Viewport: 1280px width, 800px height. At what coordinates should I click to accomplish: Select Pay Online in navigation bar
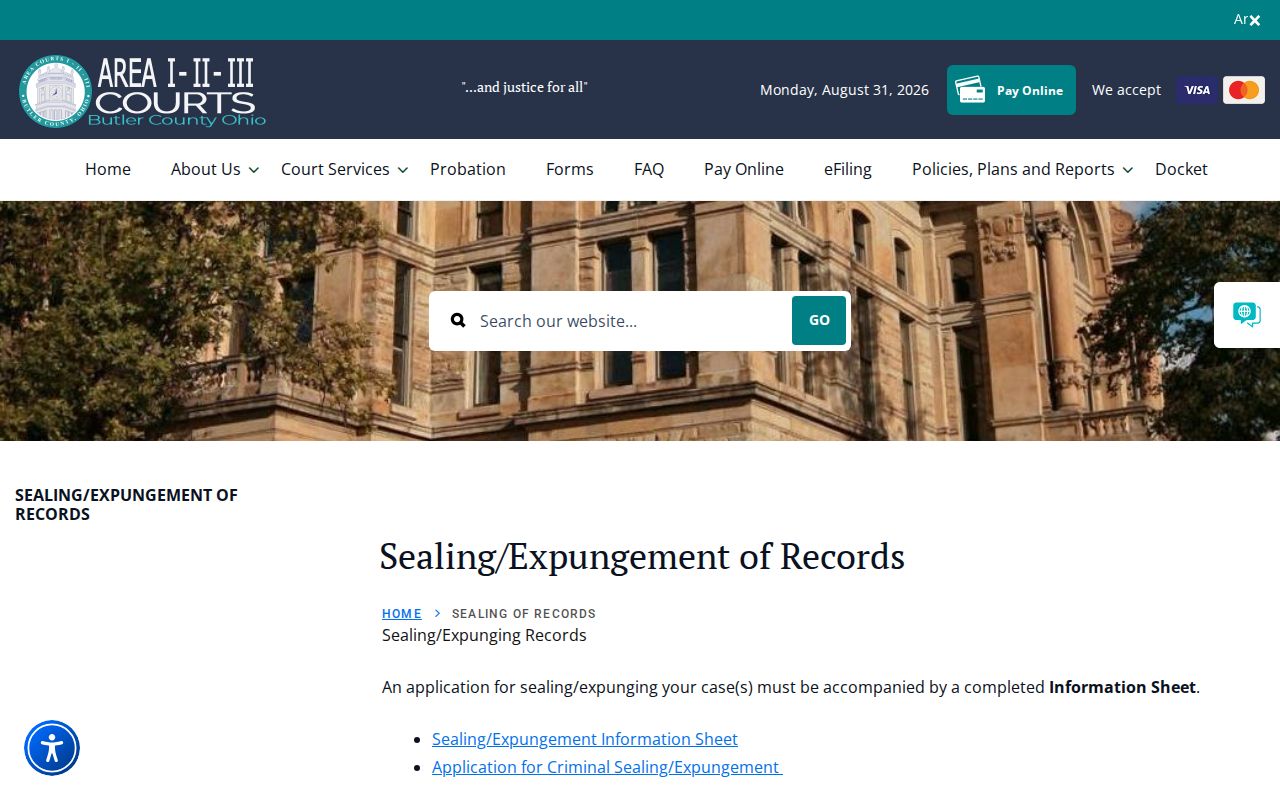[744, 169]
